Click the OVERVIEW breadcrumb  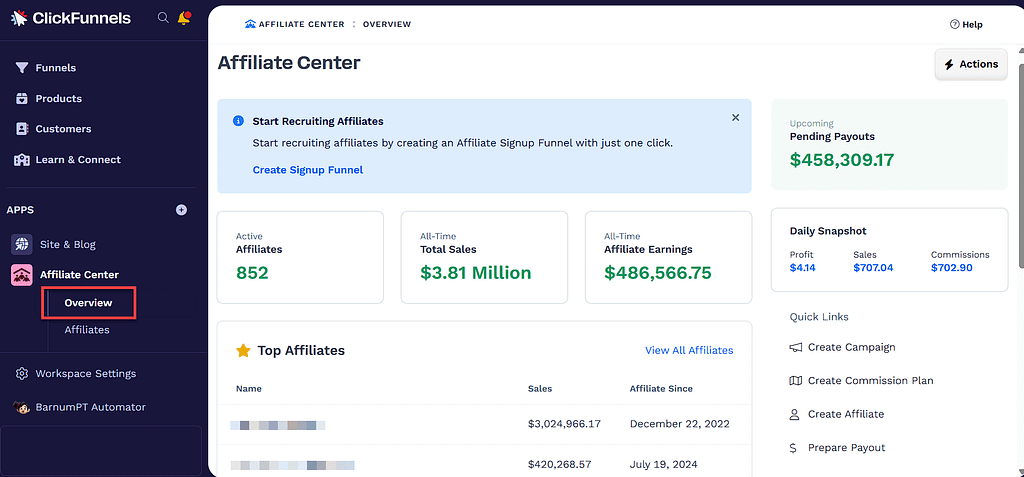point(387,24)
